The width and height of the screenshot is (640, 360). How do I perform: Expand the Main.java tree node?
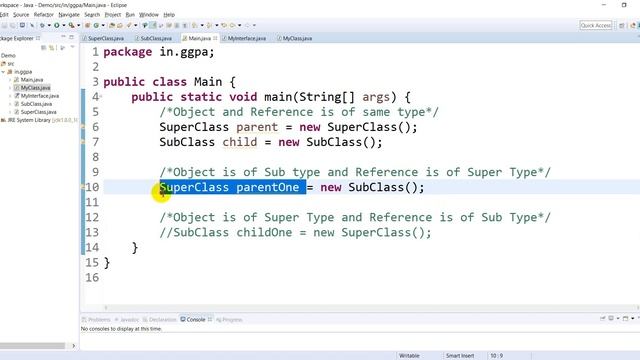[x=10, y=80]
